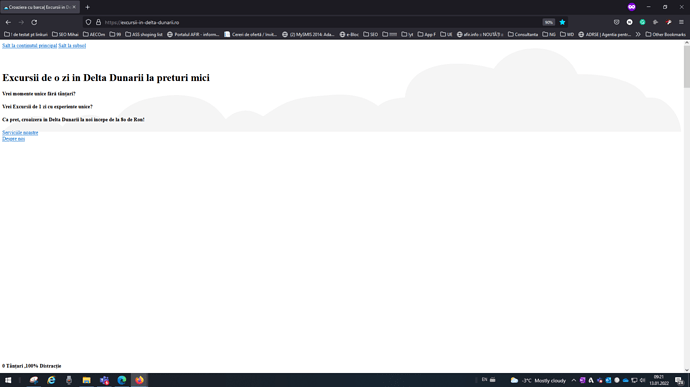
Task: Click text Ca pret, croaziera in Delta
Action: [73, 119]
